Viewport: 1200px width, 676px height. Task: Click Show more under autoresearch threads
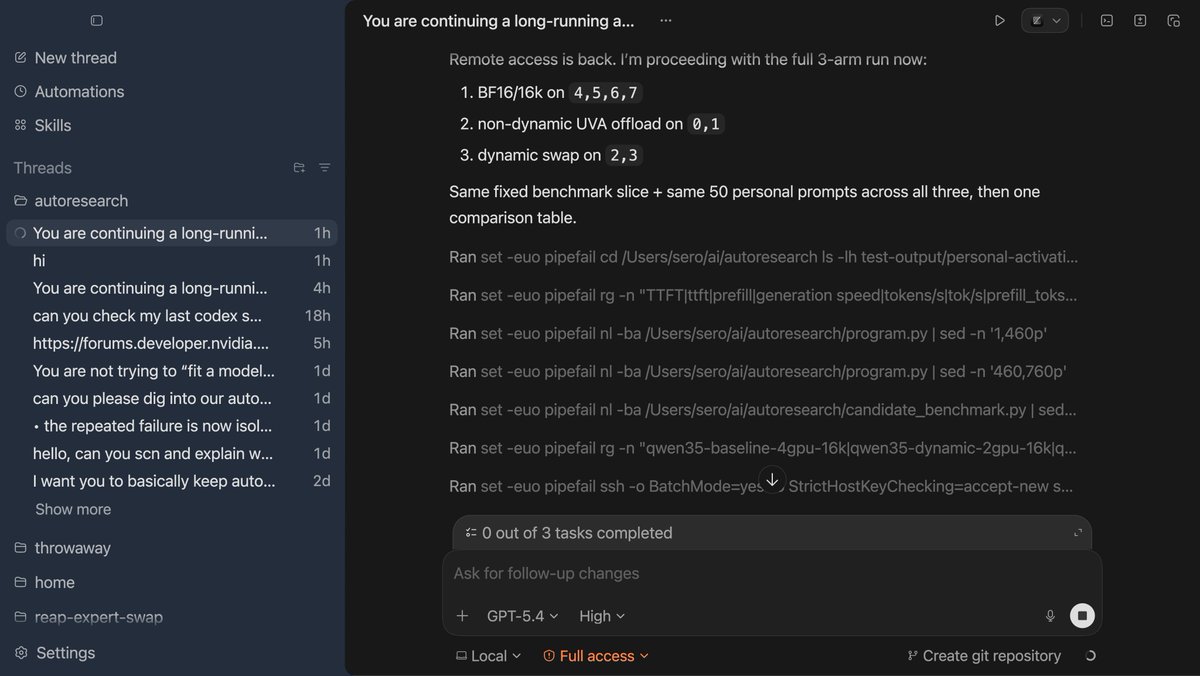click(x=73, y=509)
